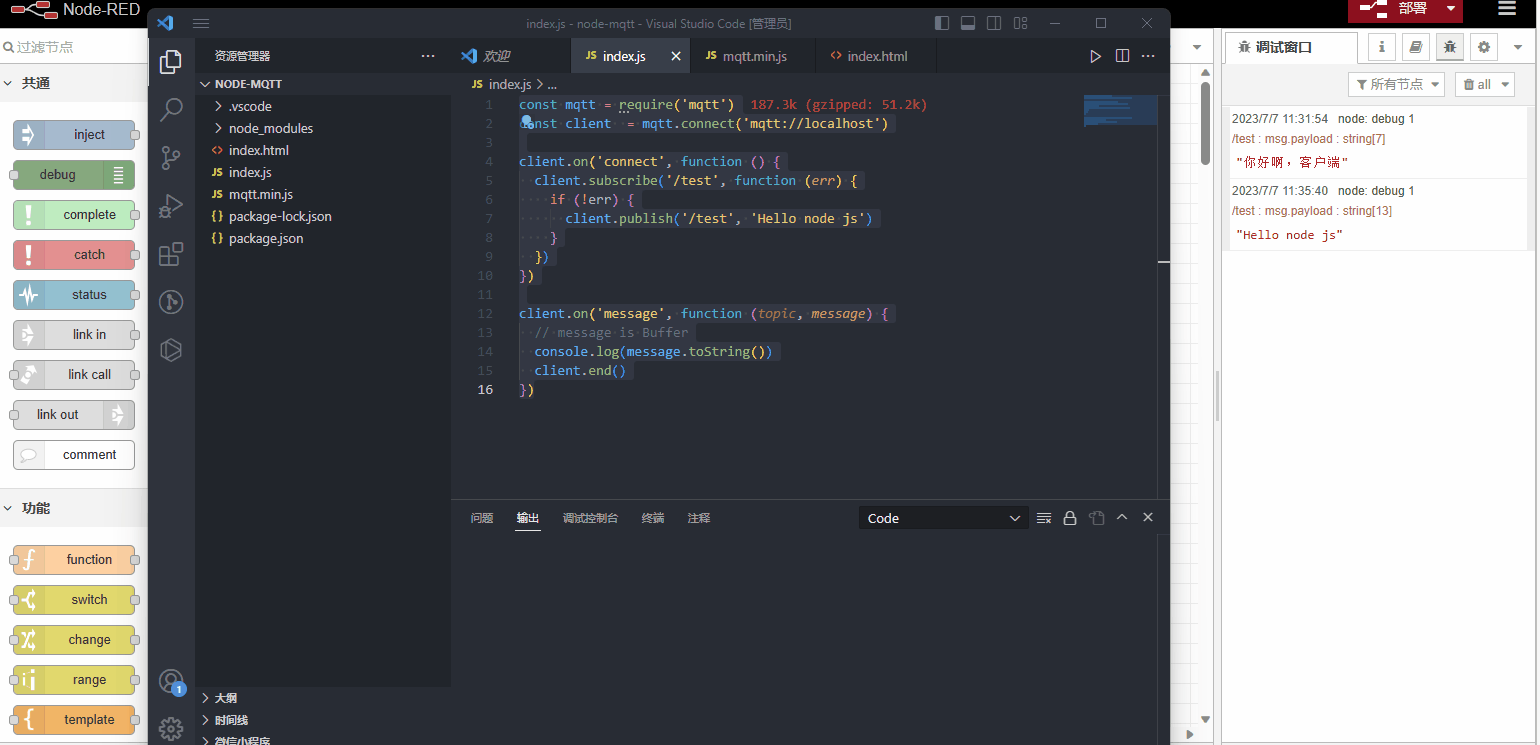Image resolution: width=1540 pixels, height=745 pixels.
Task: Toggle primary sidebar layout icon in title bar
Action: [942, 23]
